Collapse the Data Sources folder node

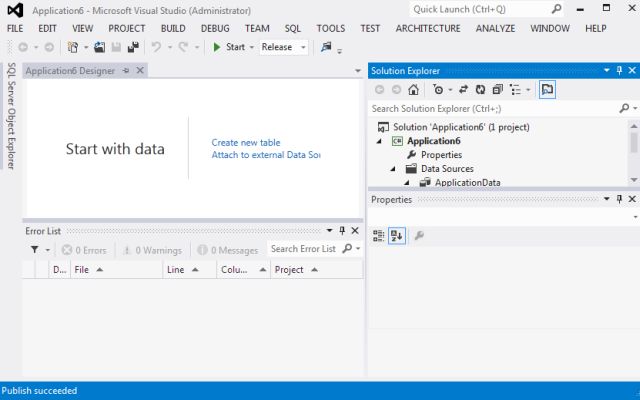[x=393, y=169]
